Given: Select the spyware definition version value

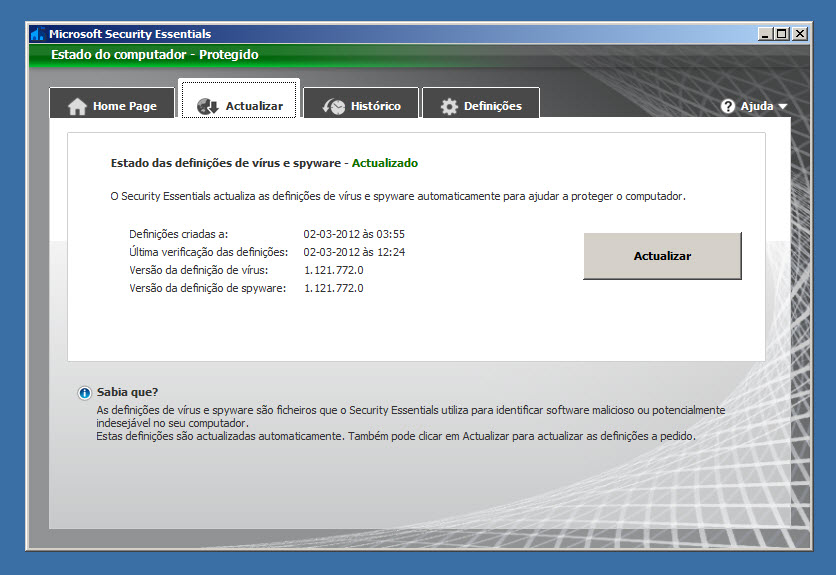Looking at the screenshot, I should point(334,289).
